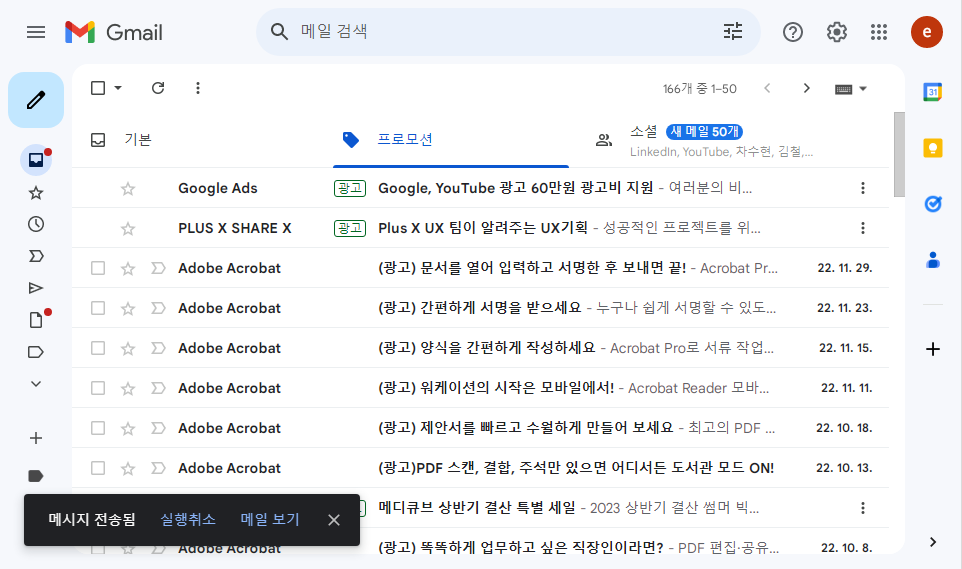Open input tools keyboard dropdown
Image resolution: width=962 pixels, height=569 pixels.
(x=851, y=89)
